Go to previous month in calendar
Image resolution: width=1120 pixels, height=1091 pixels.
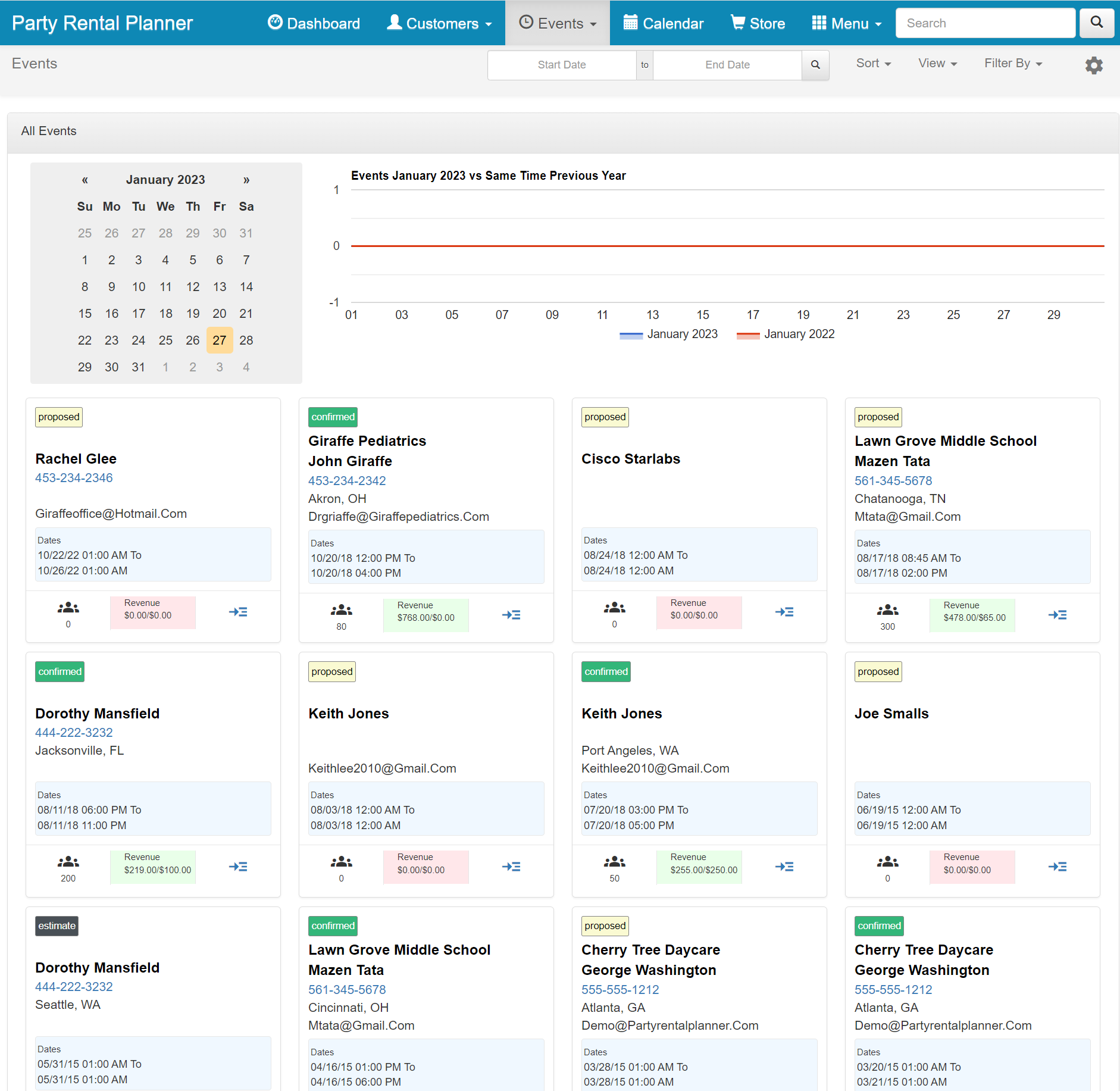point(85,180)
